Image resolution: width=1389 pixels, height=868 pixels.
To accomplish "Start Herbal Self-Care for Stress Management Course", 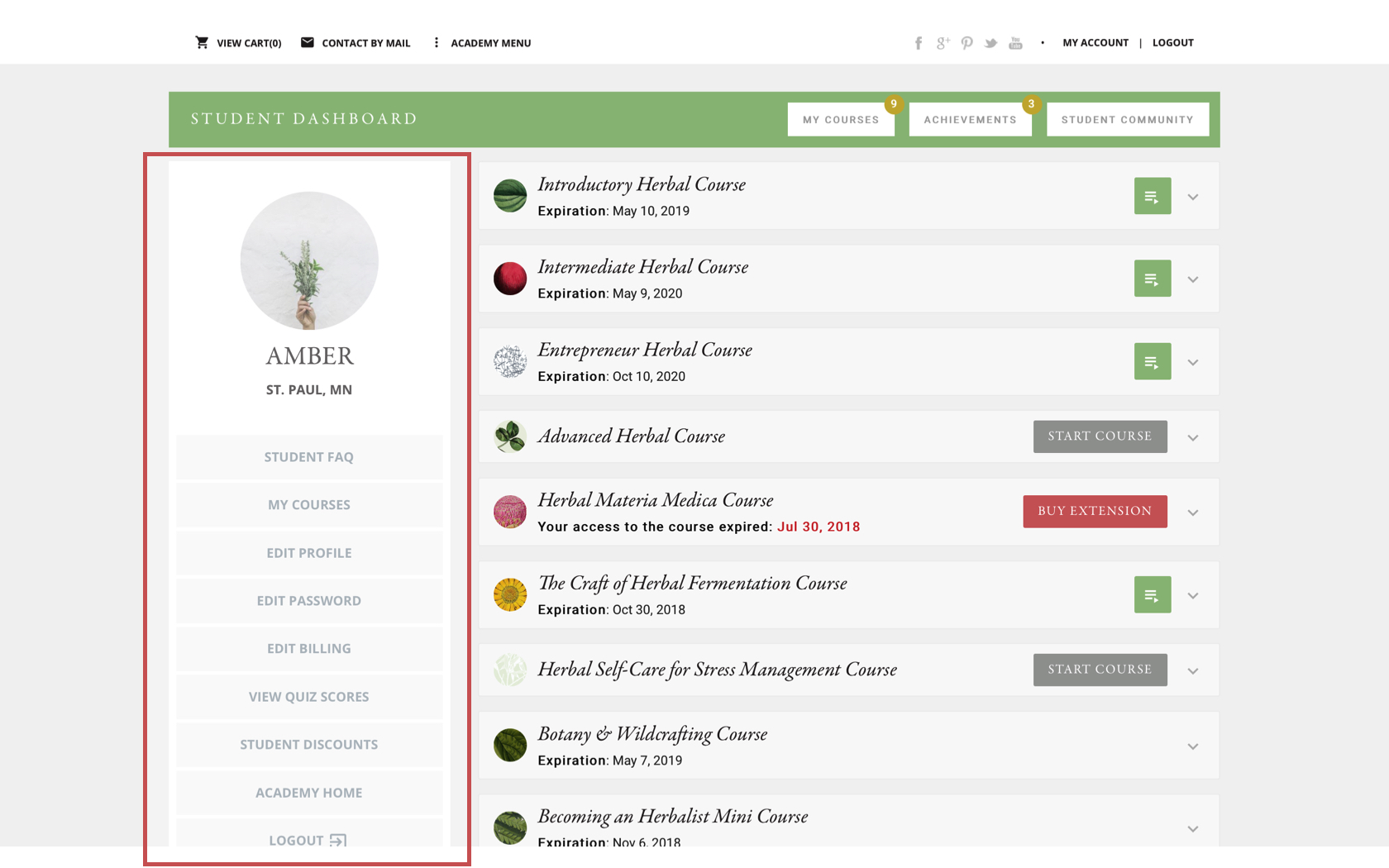I will 1100,670.
